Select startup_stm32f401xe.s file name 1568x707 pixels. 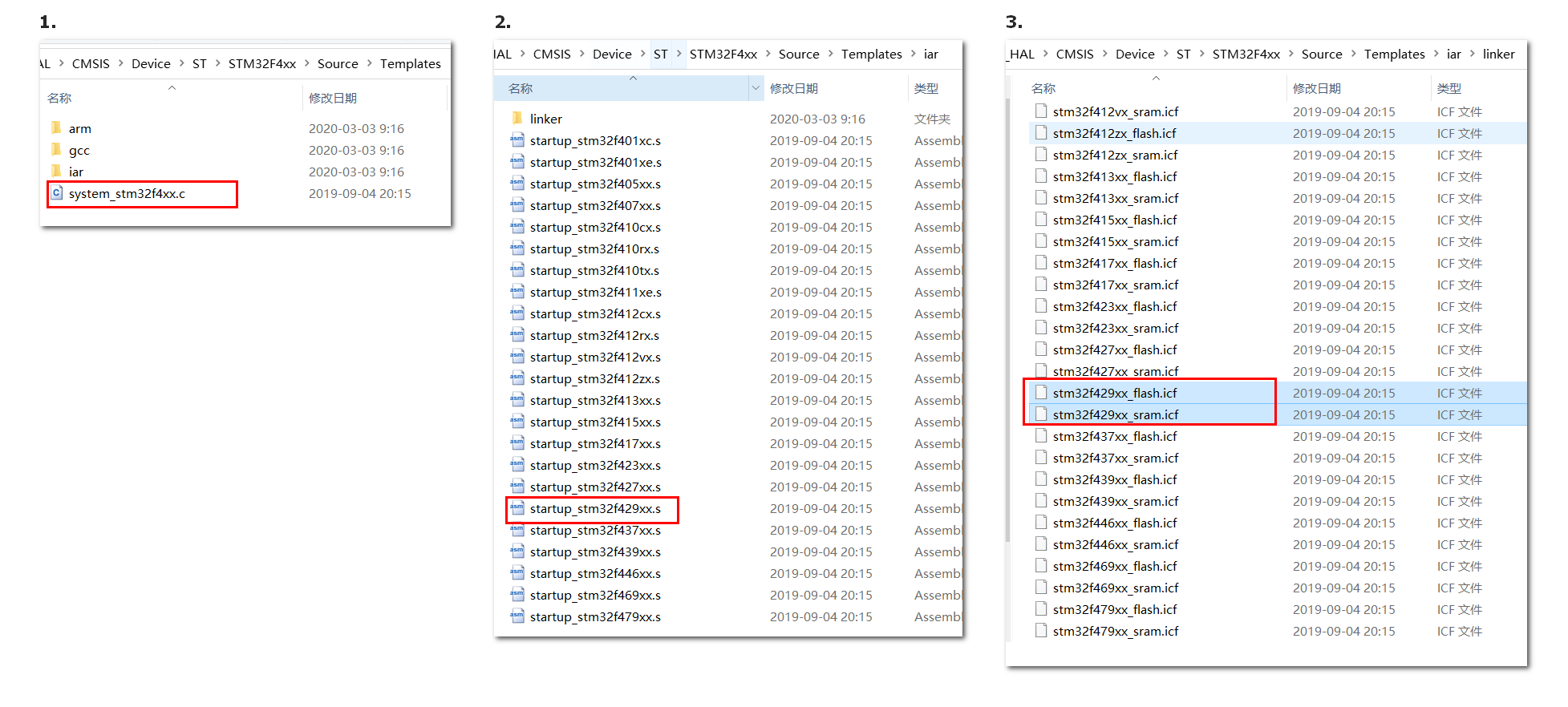pos(595,162)
